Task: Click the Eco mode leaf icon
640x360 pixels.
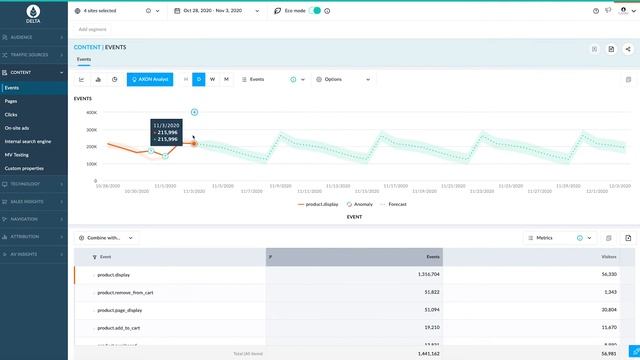Action: 278,11
